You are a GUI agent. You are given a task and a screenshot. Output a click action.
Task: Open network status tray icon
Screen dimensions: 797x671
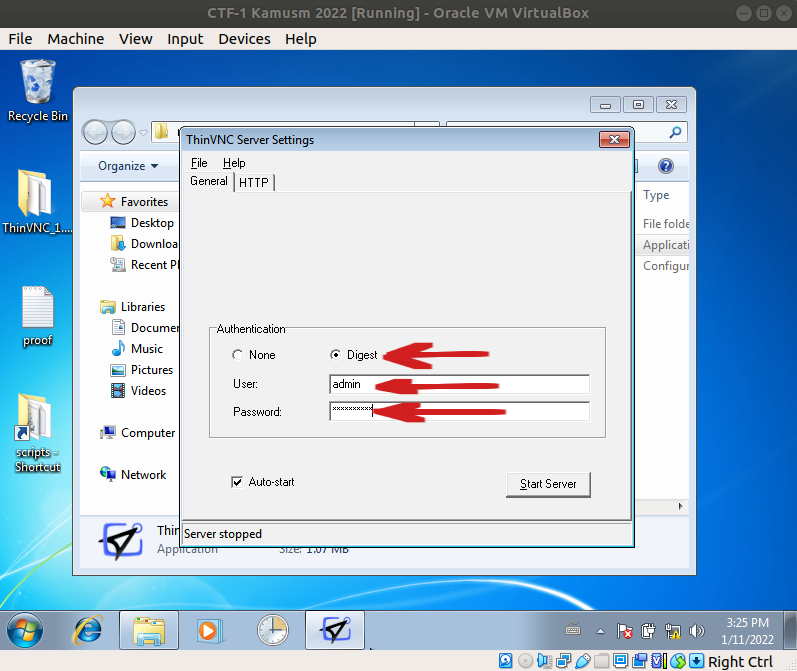tap(672, 631)
